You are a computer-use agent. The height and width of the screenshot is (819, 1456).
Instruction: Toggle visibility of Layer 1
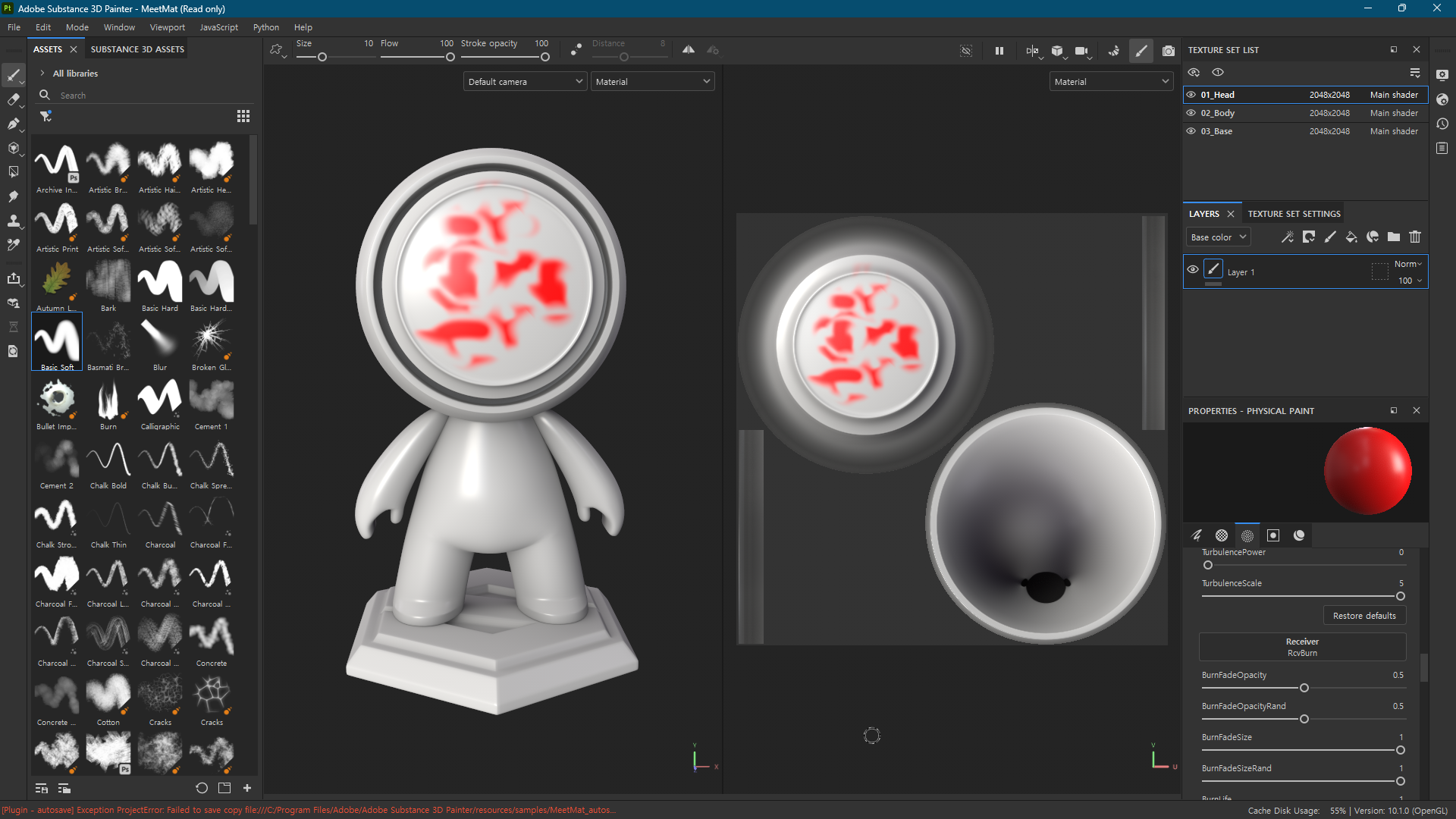(x=1193, y=270)
